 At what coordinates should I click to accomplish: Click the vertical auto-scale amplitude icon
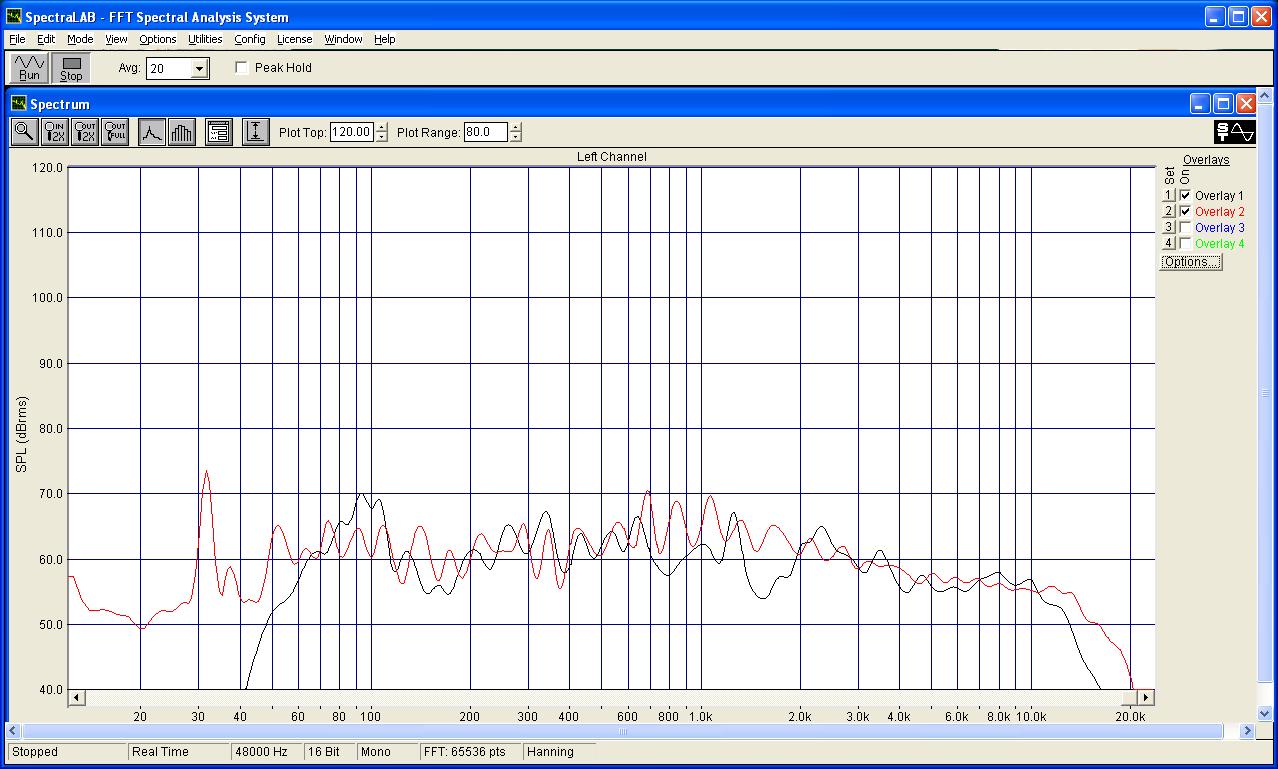tap(256, 132)
